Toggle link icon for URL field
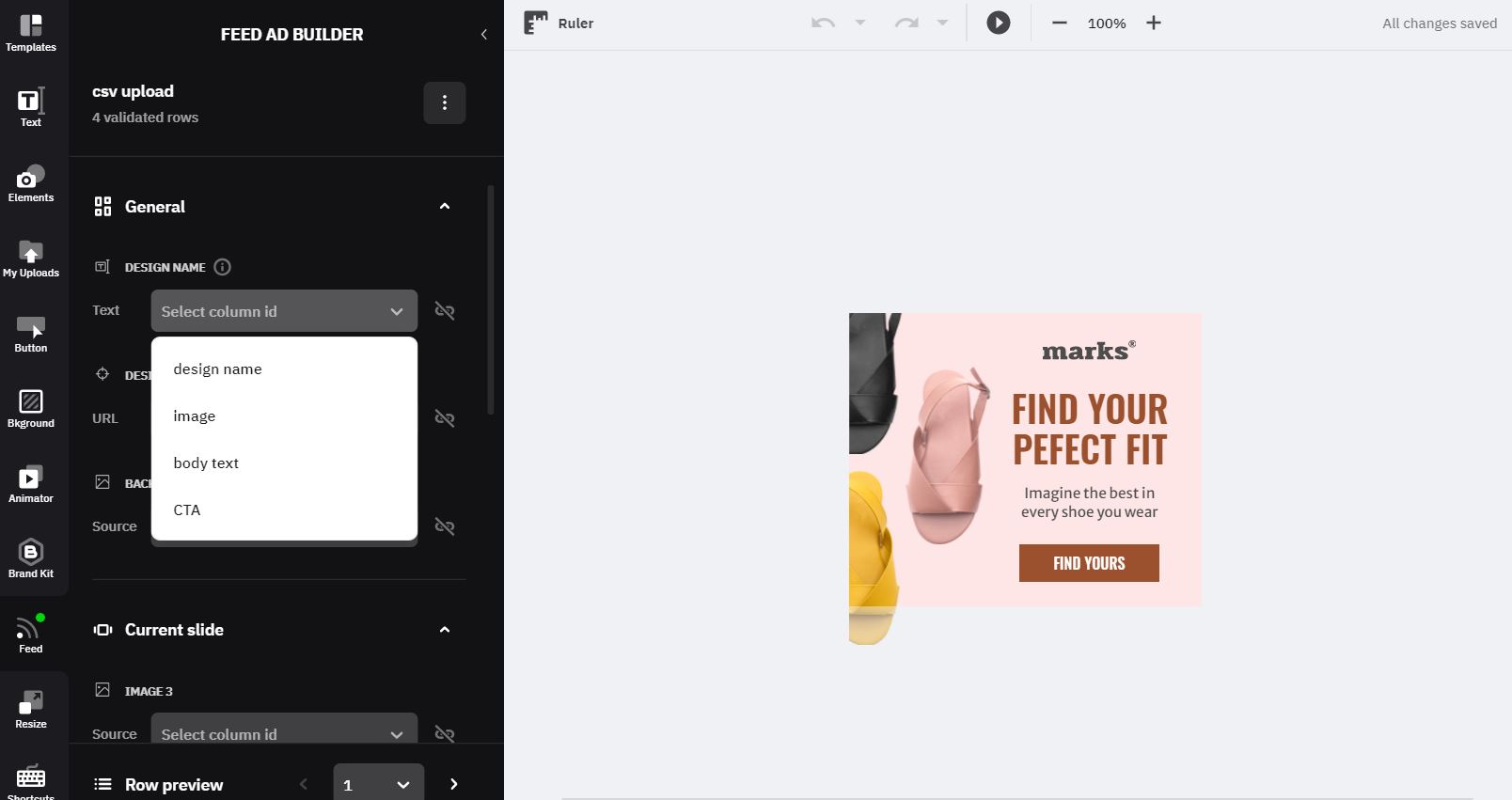 445,418
